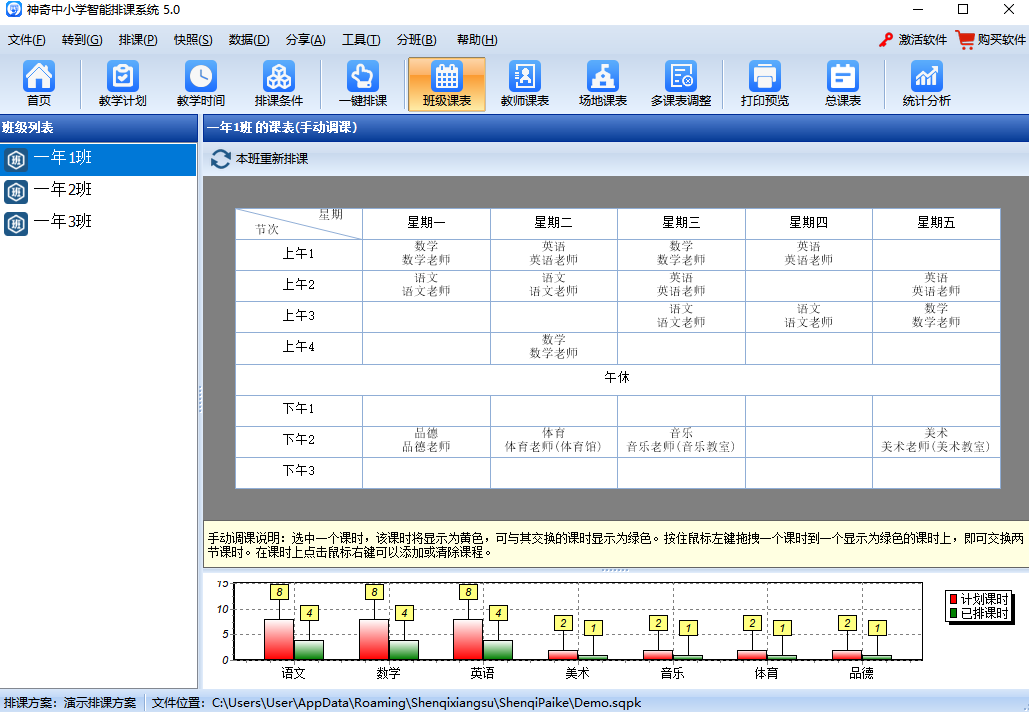Open the 文件(F) menu
The height and width of the screenshot is (712, 1029).
[27, 40]
